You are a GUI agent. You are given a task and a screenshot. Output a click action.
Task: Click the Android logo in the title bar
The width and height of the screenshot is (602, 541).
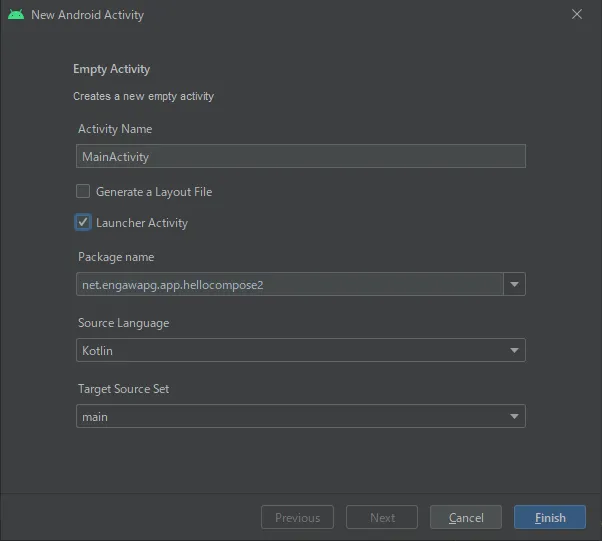pyautogui.click(x=16, y=15)
